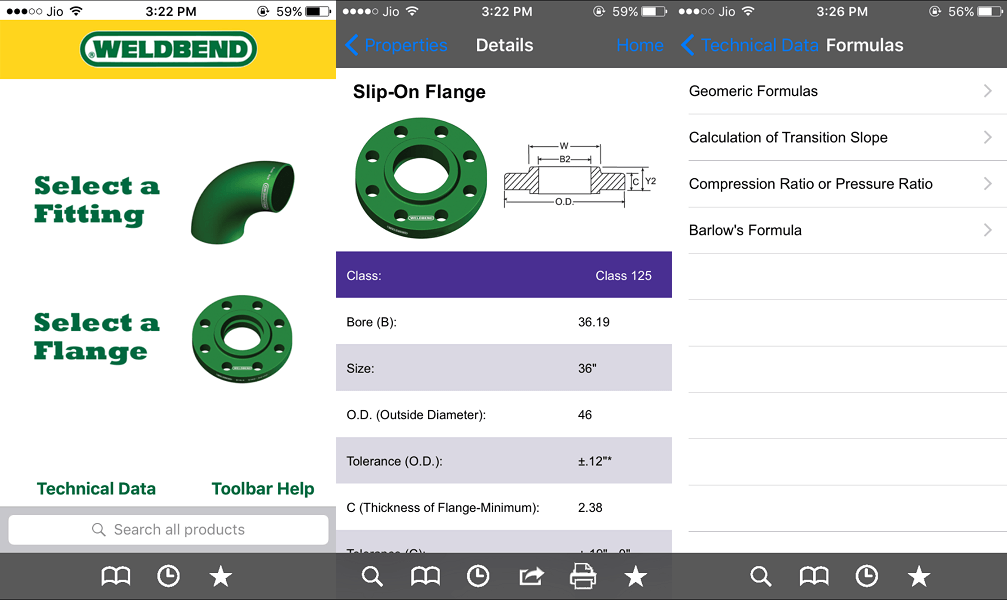Open Toolbar Help link
The height and width of the screenshot is (600, 1007).
pos(263,489)
